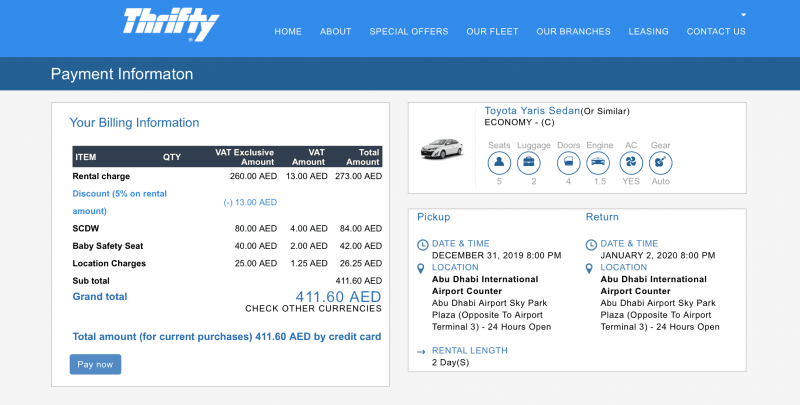Click the Grand total label

tap(99, 296)
